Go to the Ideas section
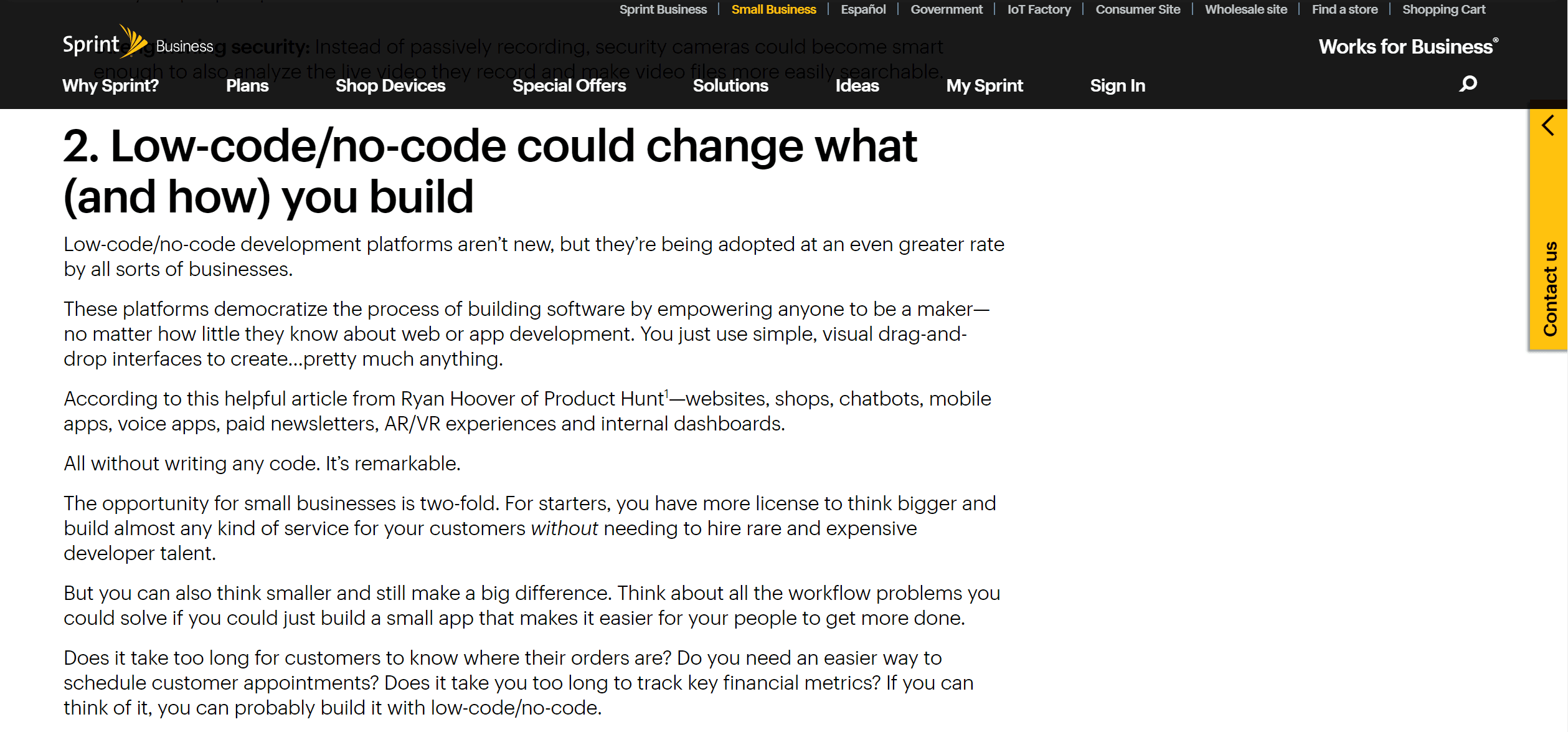 click(856, 85)
